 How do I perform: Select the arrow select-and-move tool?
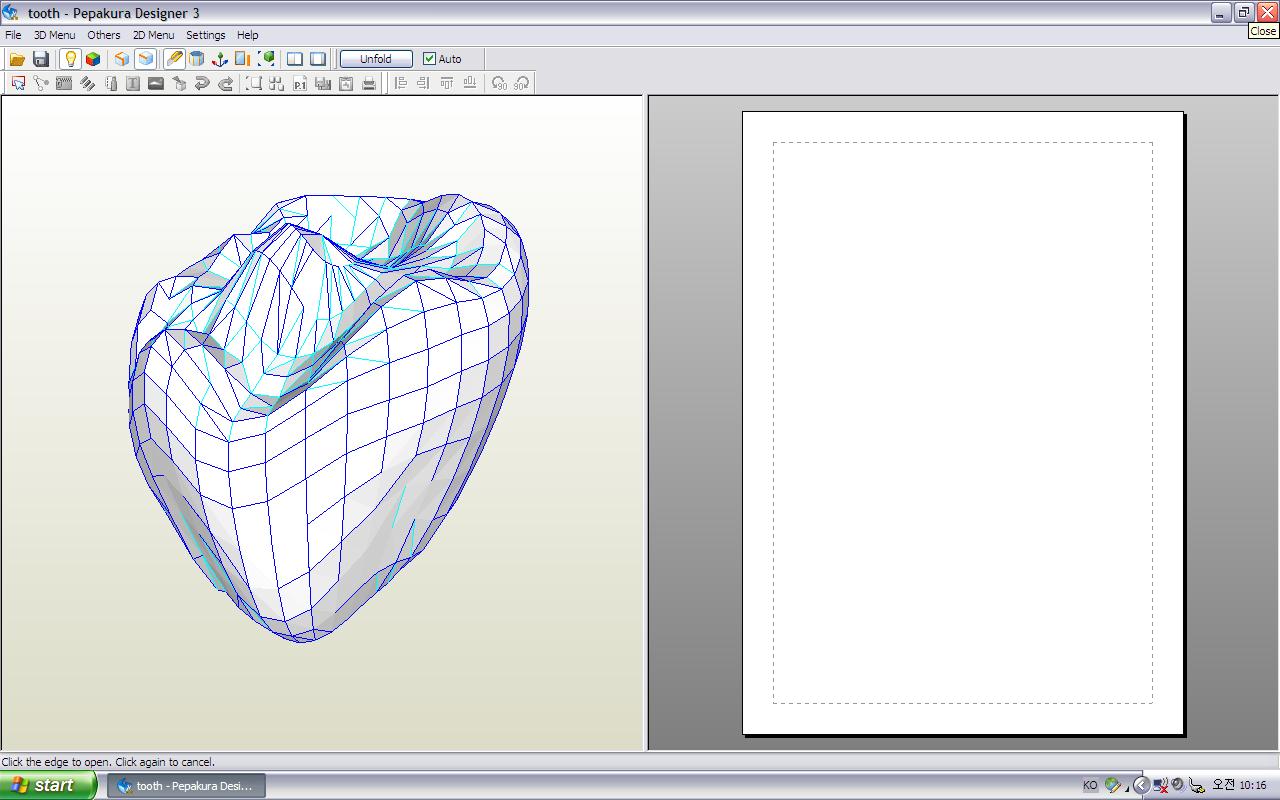(18, 83)
